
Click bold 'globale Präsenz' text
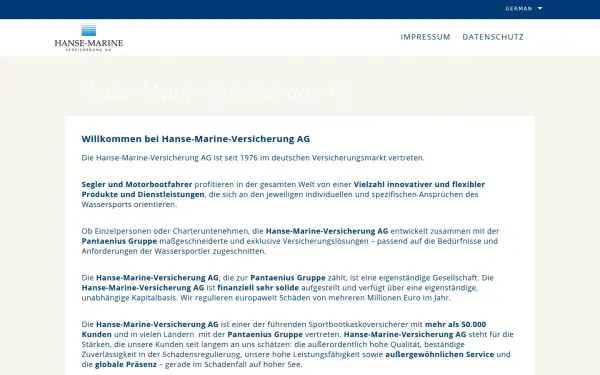click(126, 364)
